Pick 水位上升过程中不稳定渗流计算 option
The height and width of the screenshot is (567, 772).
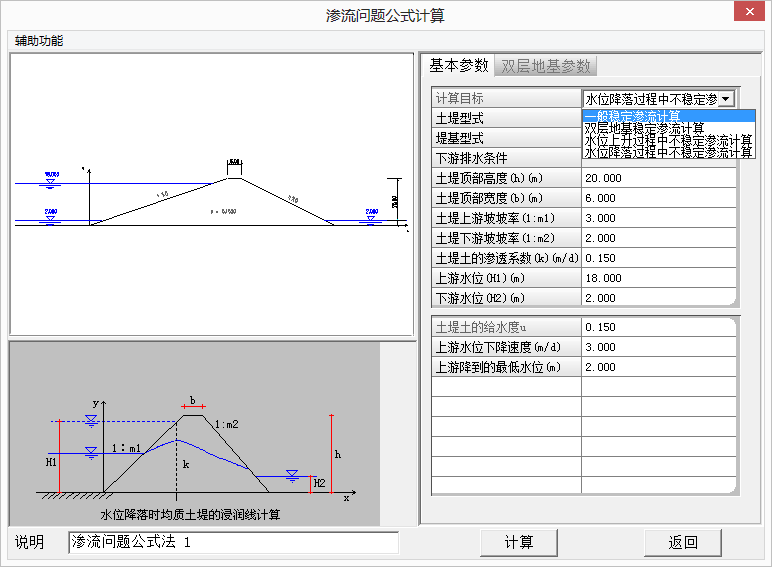coord(668,141)
